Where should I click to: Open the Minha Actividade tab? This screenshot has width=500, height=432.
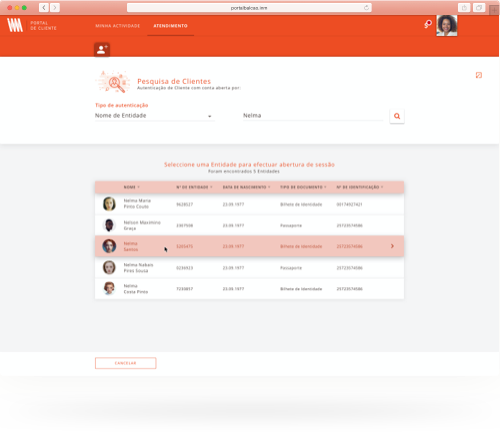pyautogui.click(x=118, y=26)
